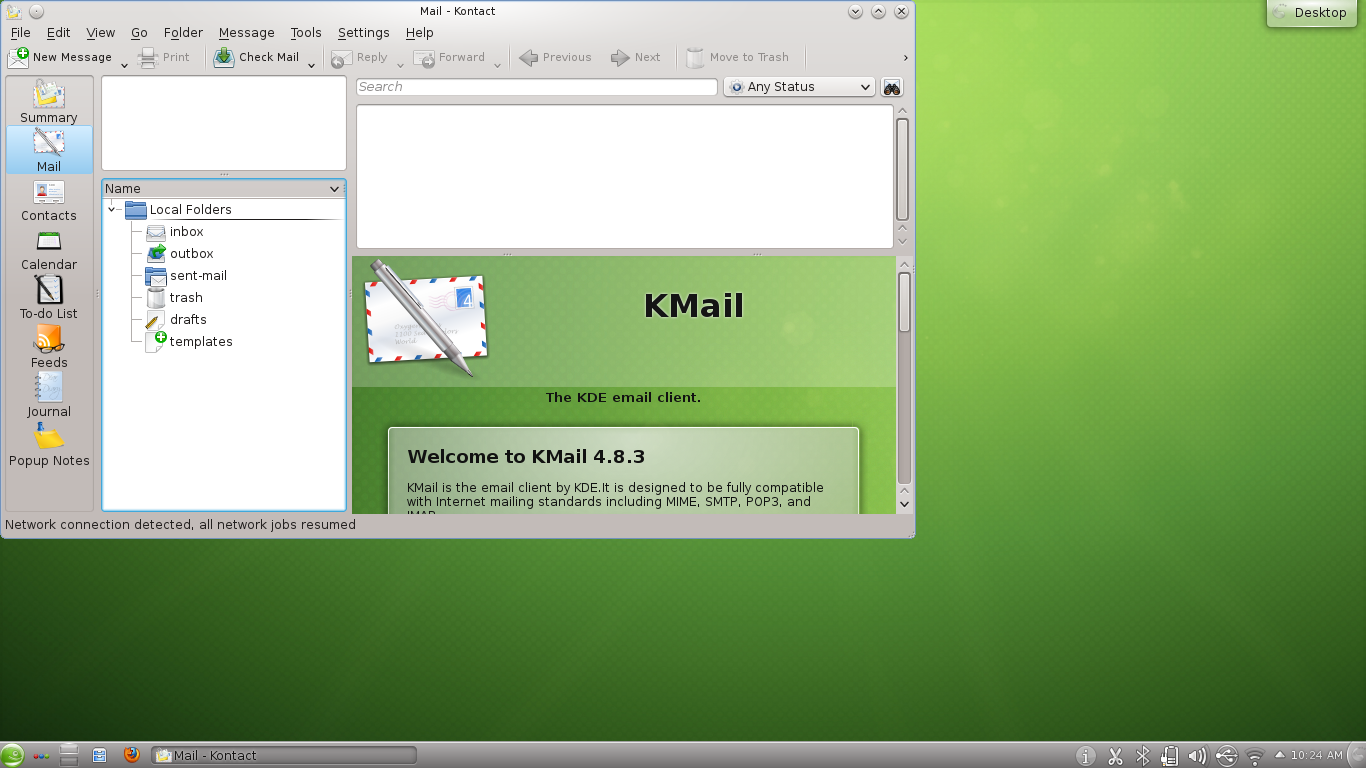The width and height of the screenshot is (1366, 768).
Task: Open full search binoculars icon
Action: pyautogui.click(x=892, y=87)
